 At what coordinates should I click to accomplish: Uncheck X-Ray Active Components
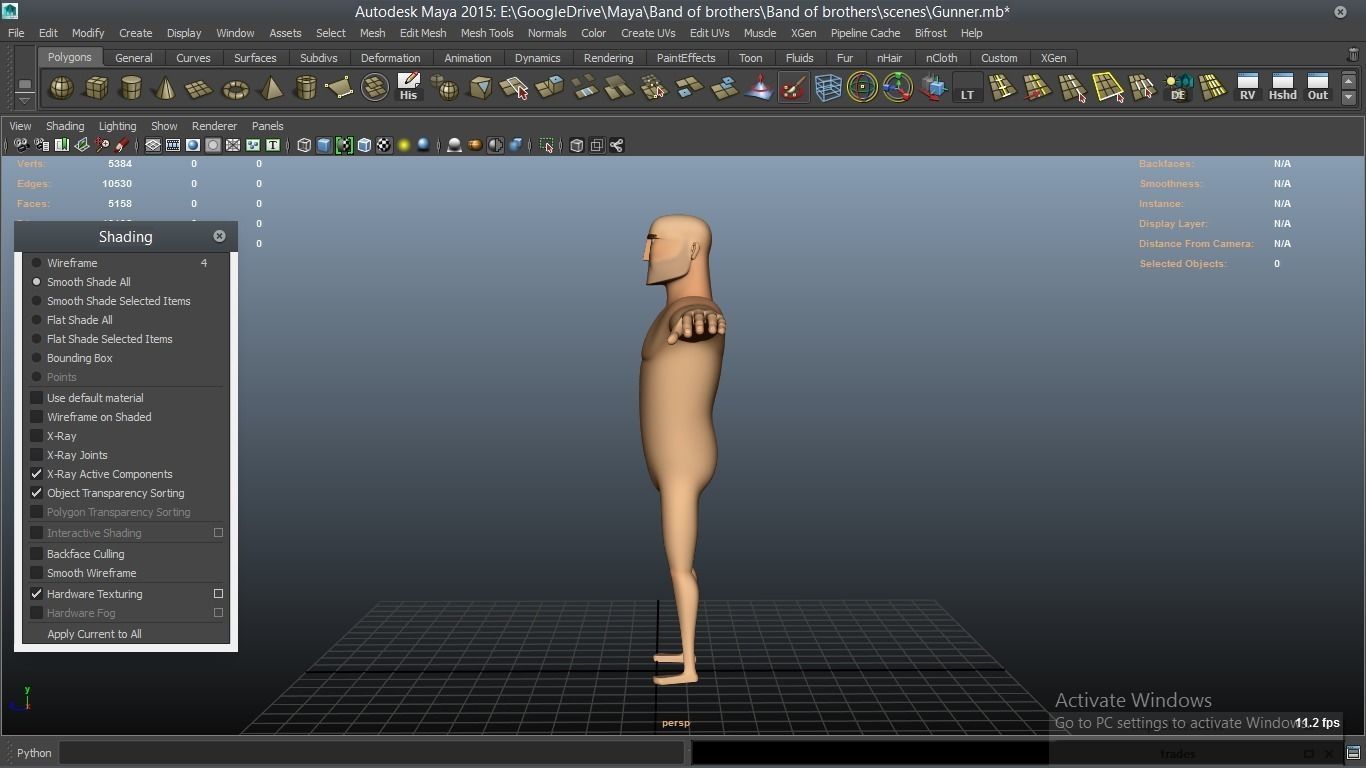tap(37, 474)
